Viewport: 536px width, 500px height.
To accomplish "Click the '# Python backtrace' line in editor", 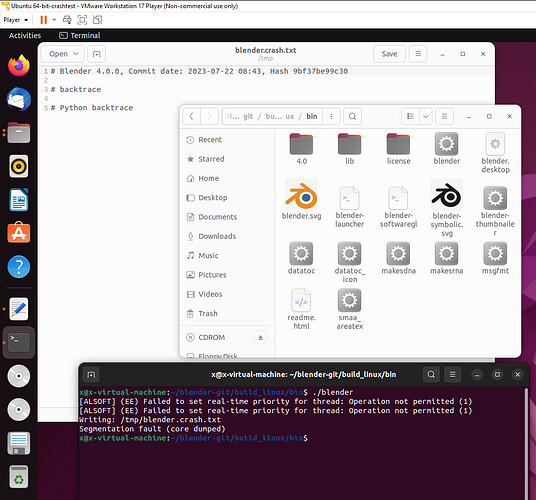I will point(92,108).
